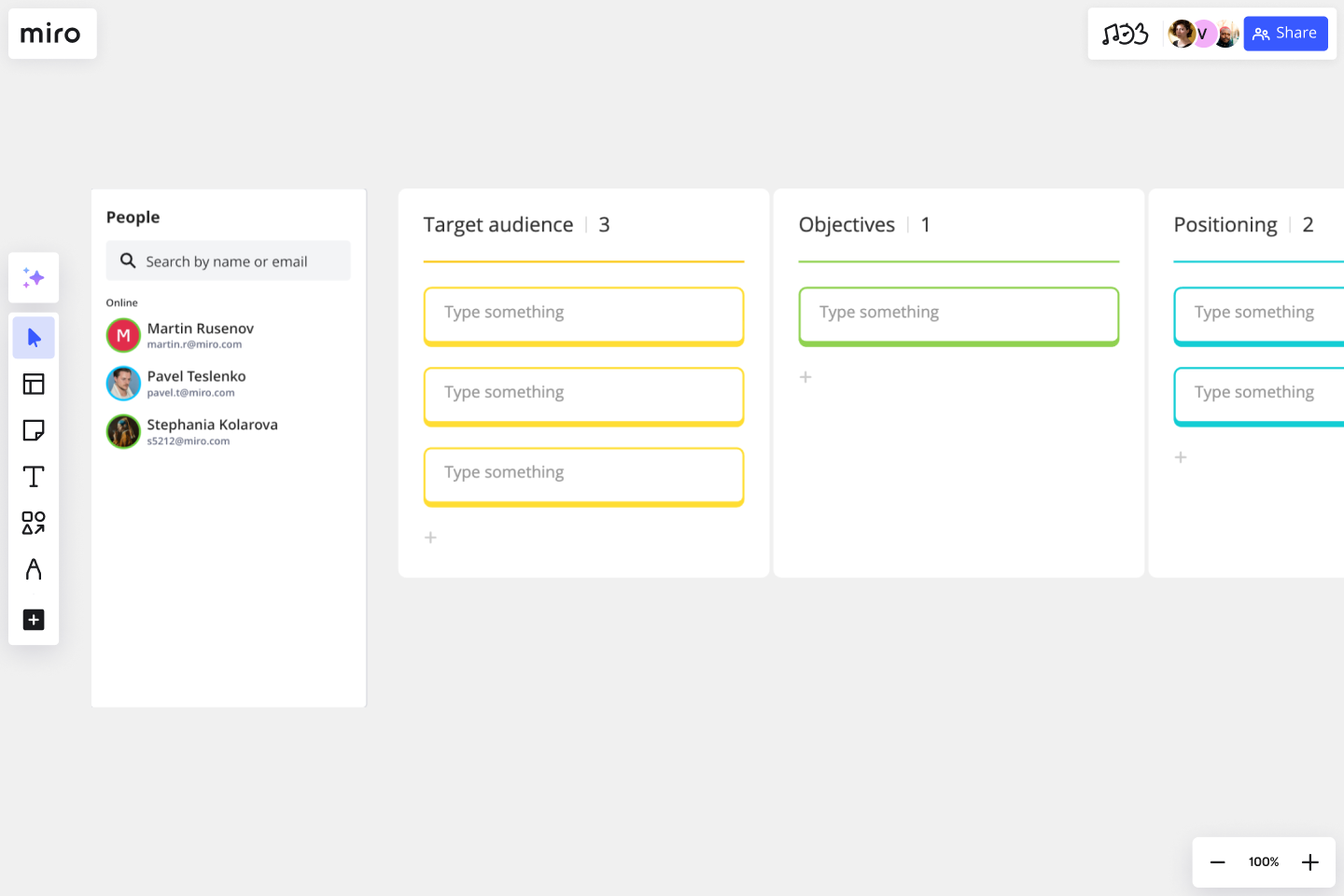This screenshot has height=896, width=1344.
Task: Select the cursor select tool
Action: point(34,337)
